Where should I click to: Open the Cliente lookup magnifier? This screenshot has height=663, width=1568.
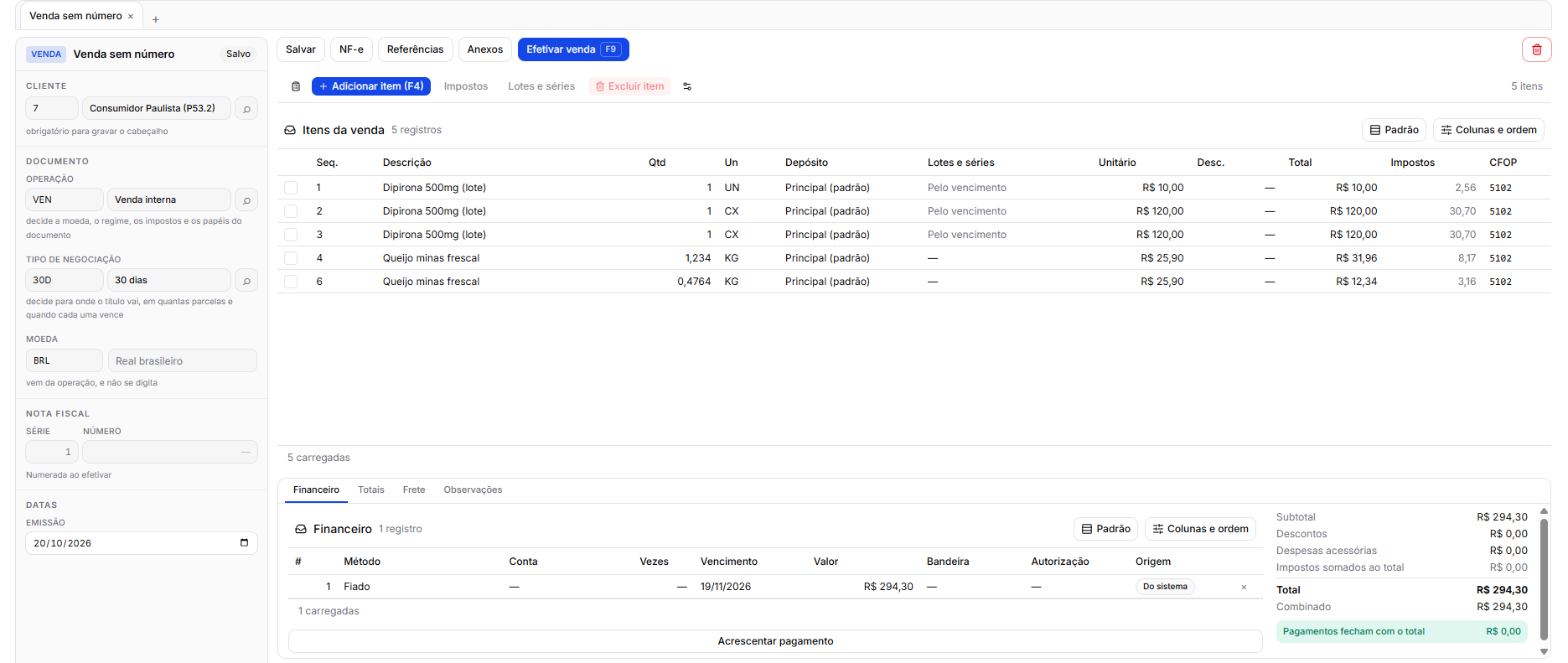pyautogui.click(x=246, y=108)
